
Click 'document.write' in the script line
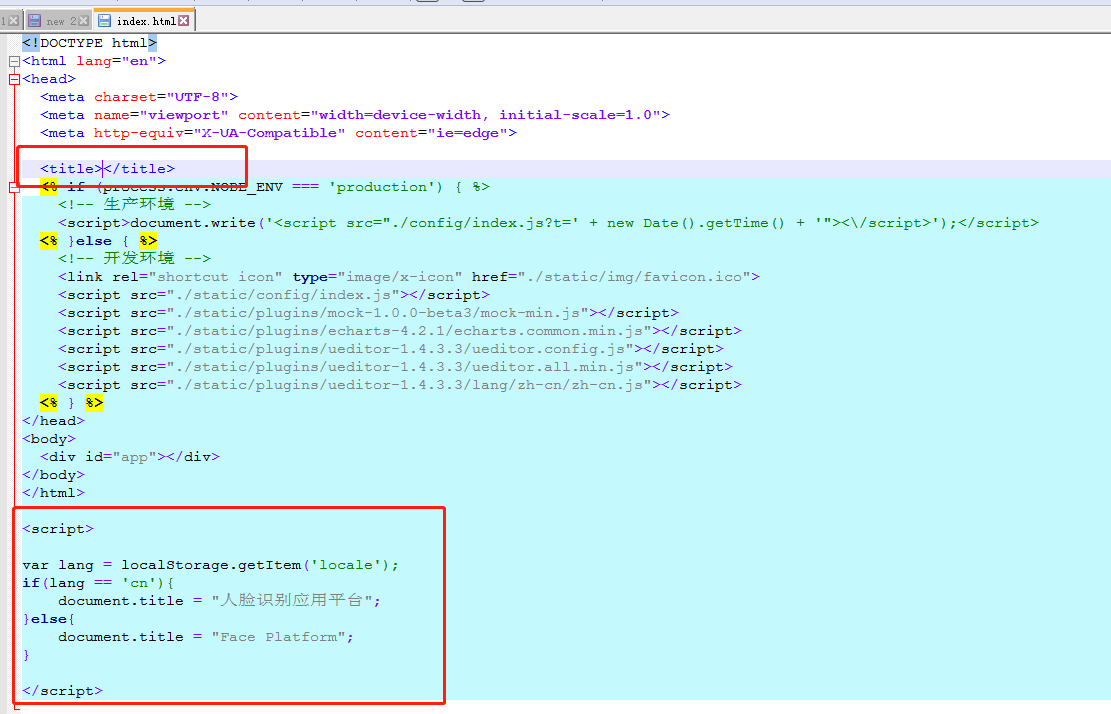click(193, 223)
